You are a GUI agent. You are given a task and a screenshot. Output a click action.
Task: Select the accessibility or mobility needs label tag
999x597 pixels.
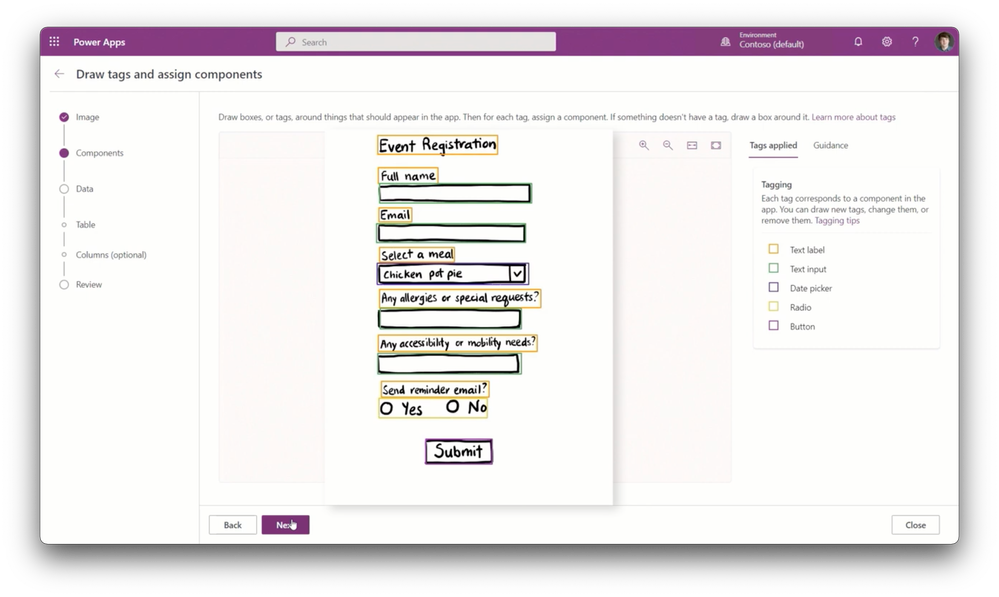(457, 343)
